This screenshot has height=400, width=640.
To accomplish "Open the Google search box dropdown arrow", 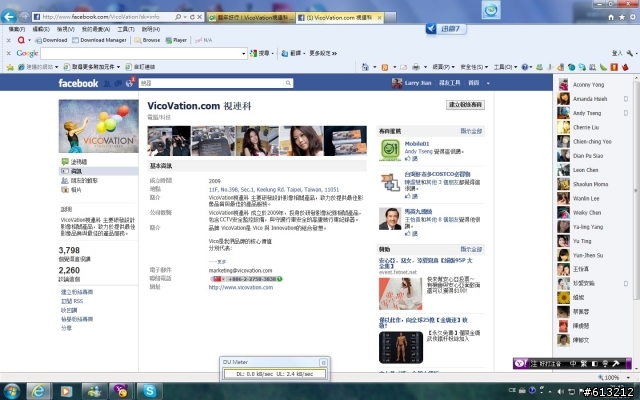I will [x=244, y=53].
